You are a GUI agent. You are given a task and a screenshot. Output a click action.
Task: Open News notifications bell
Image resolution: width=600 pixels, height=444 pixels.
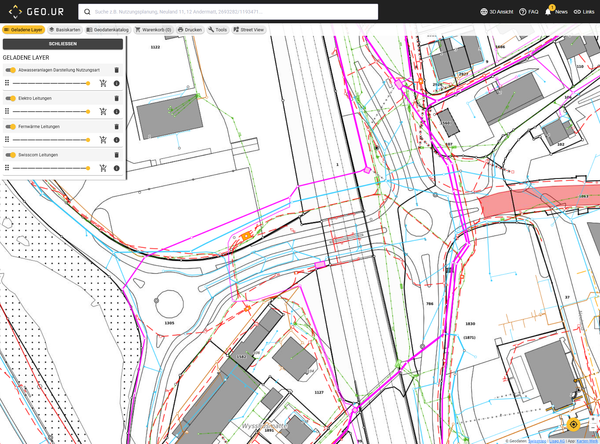pyautogui.click(x=556, y=12)
